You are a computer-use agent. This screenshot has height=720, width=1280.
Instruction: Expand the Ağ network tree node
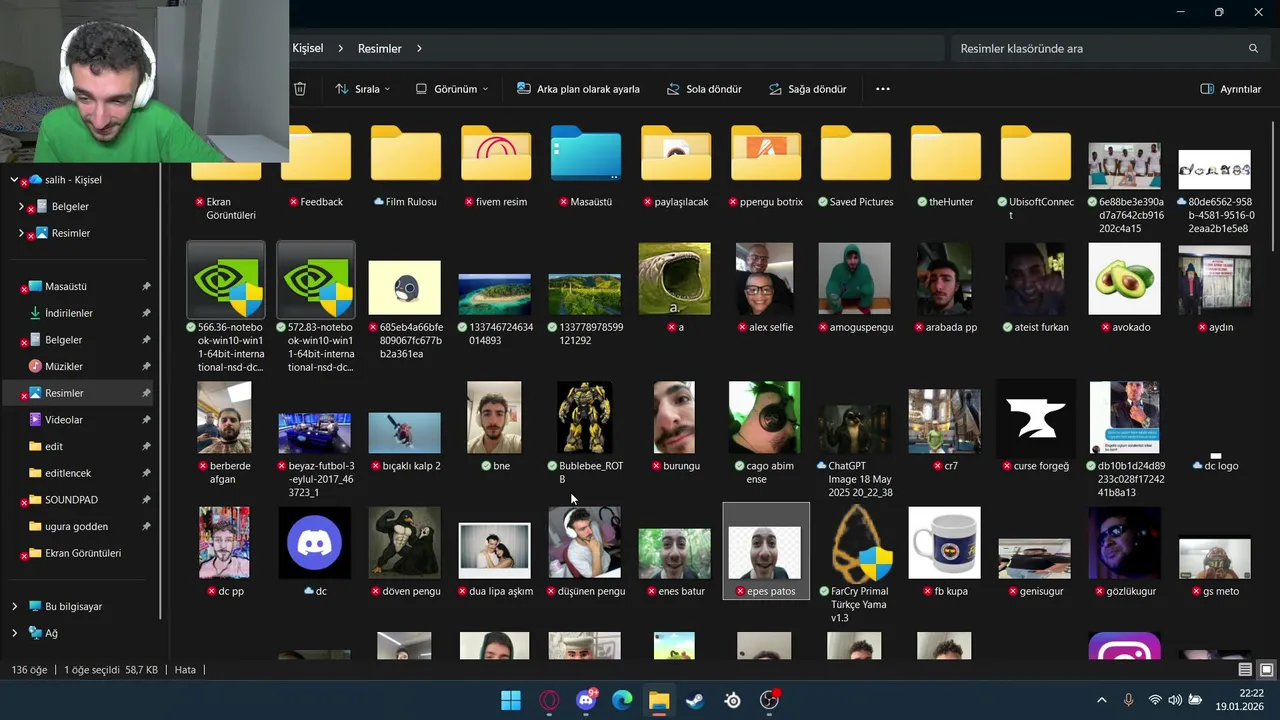[x=14, y=633]
